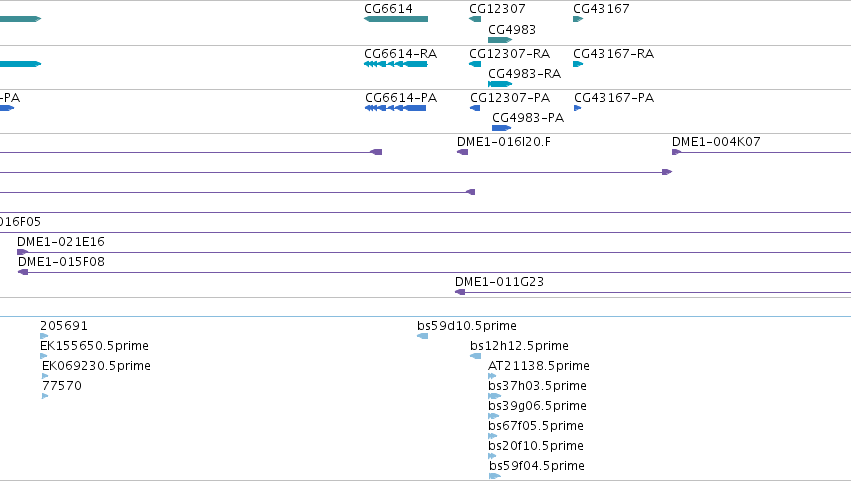Select the CG6614 gene glyph
This screenshot has height=481, width=851.
(x=396, y=19)
